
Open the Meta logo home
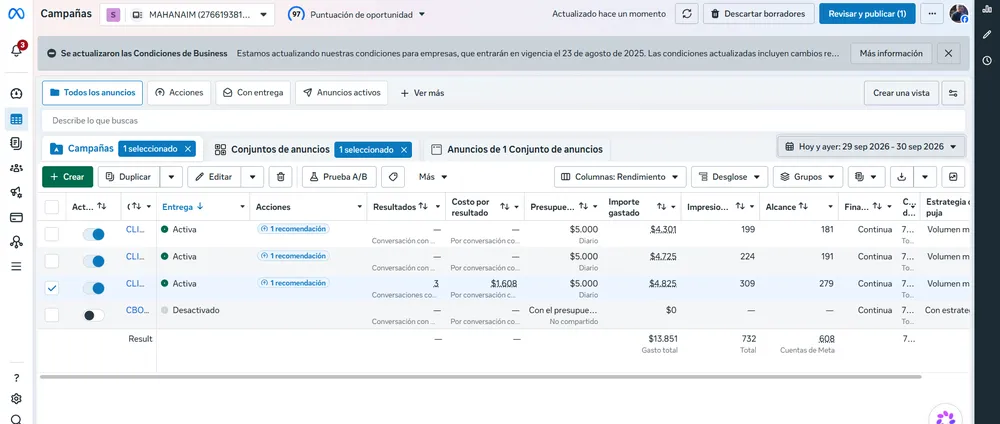[17, 14]
